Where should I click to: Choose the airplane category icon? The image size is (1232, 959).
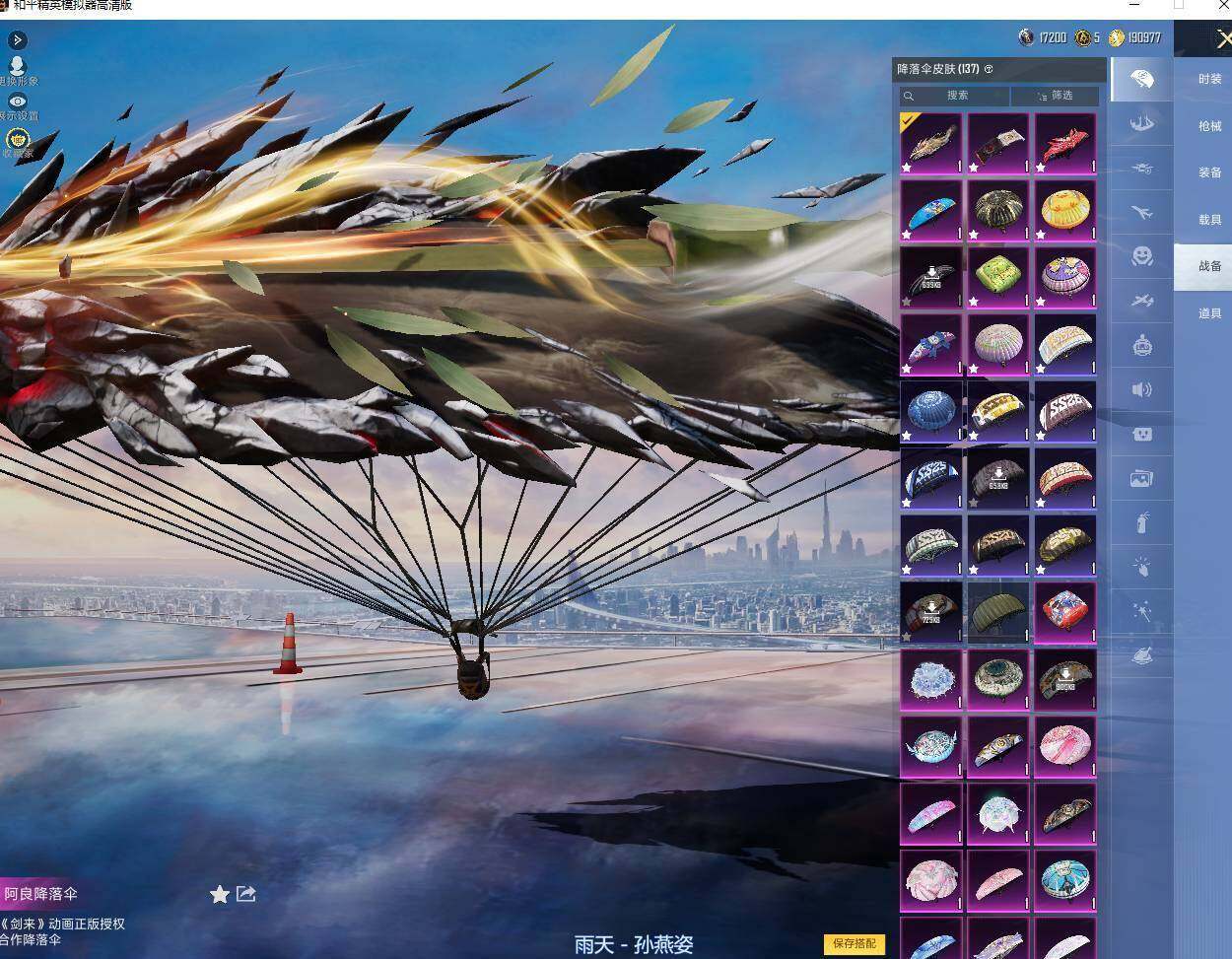(x=1142, y=212)
